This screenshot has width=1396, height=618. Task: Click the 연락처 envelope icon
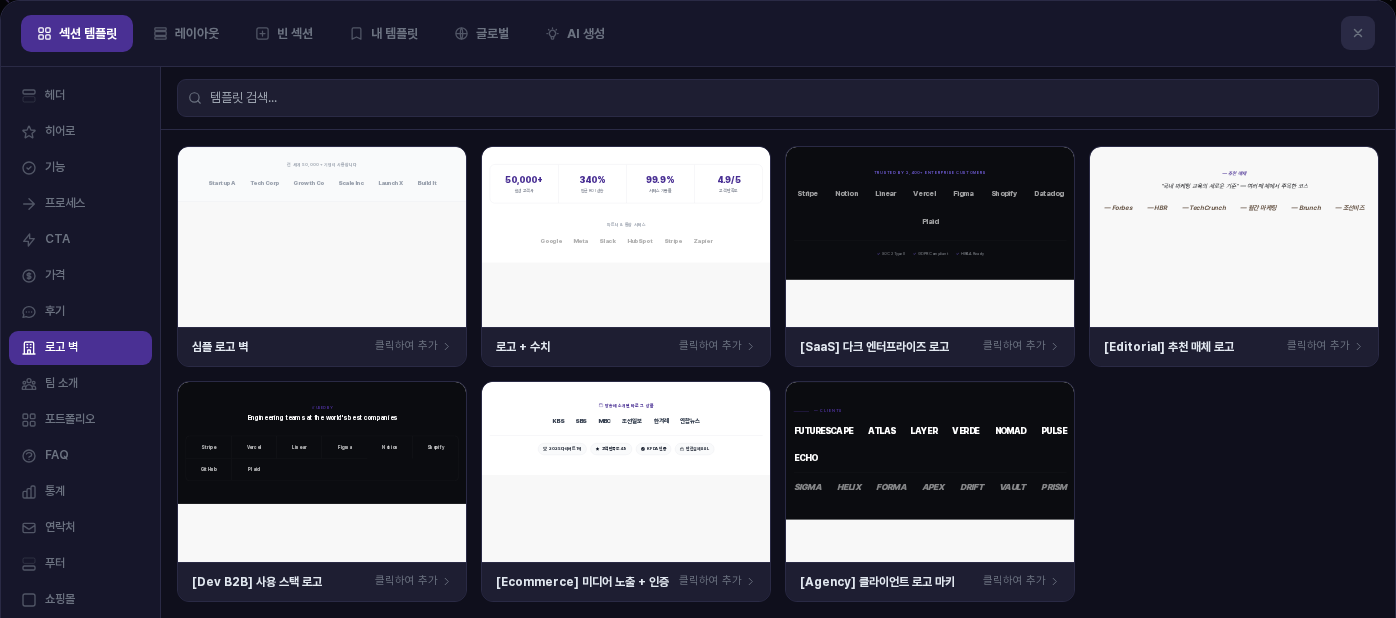pos(29,528)
